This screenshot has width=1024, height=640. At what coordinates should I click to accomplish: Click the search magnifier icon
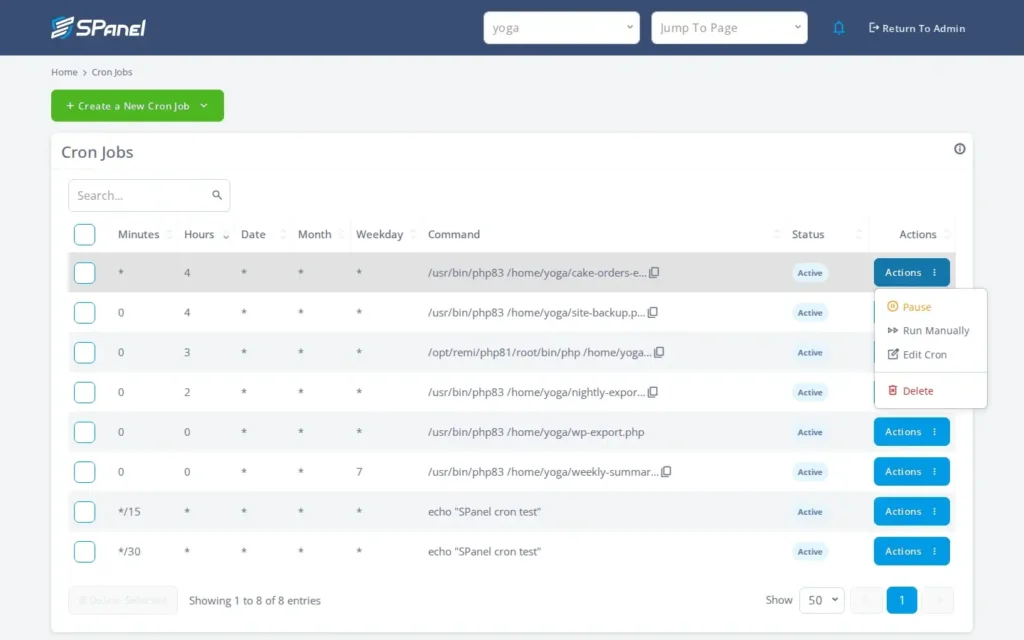point(217,195)
